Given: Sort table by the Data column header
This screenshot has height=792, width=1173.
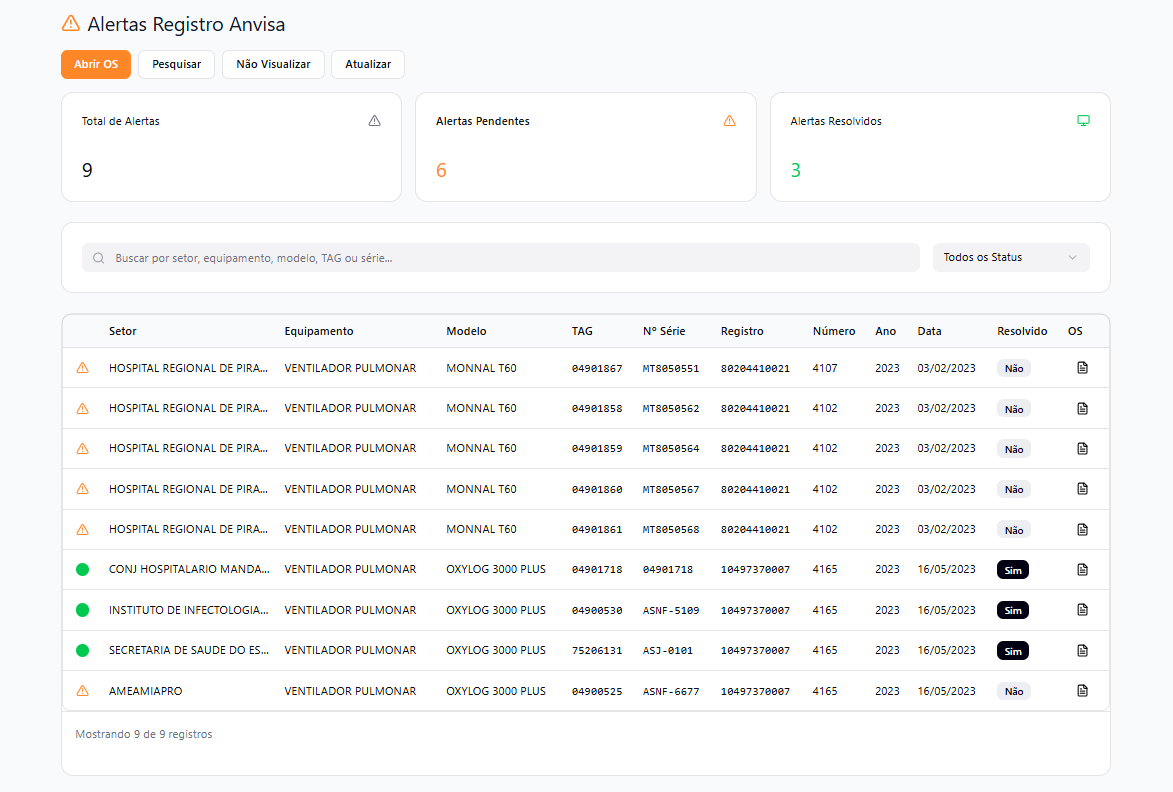Looking at the screenshot, I should click(929, 331).
